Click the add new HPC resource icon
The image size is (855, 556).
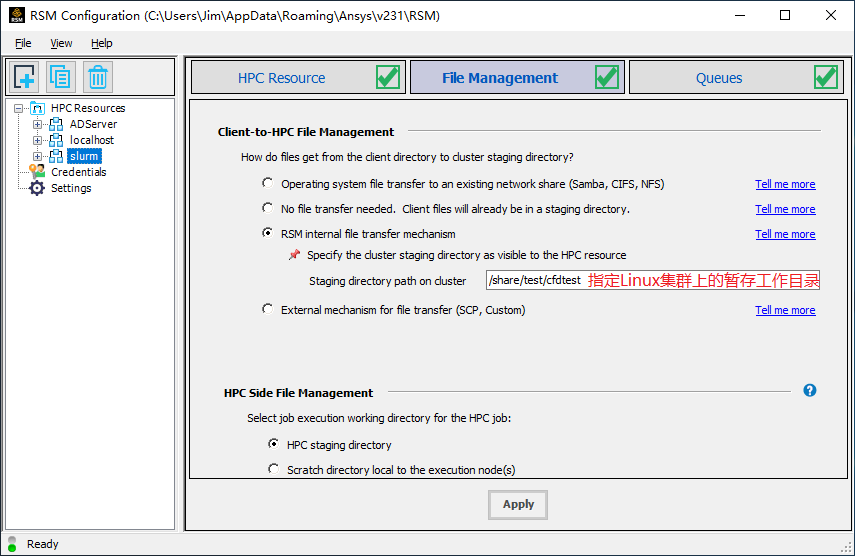(x=25, y=77)
